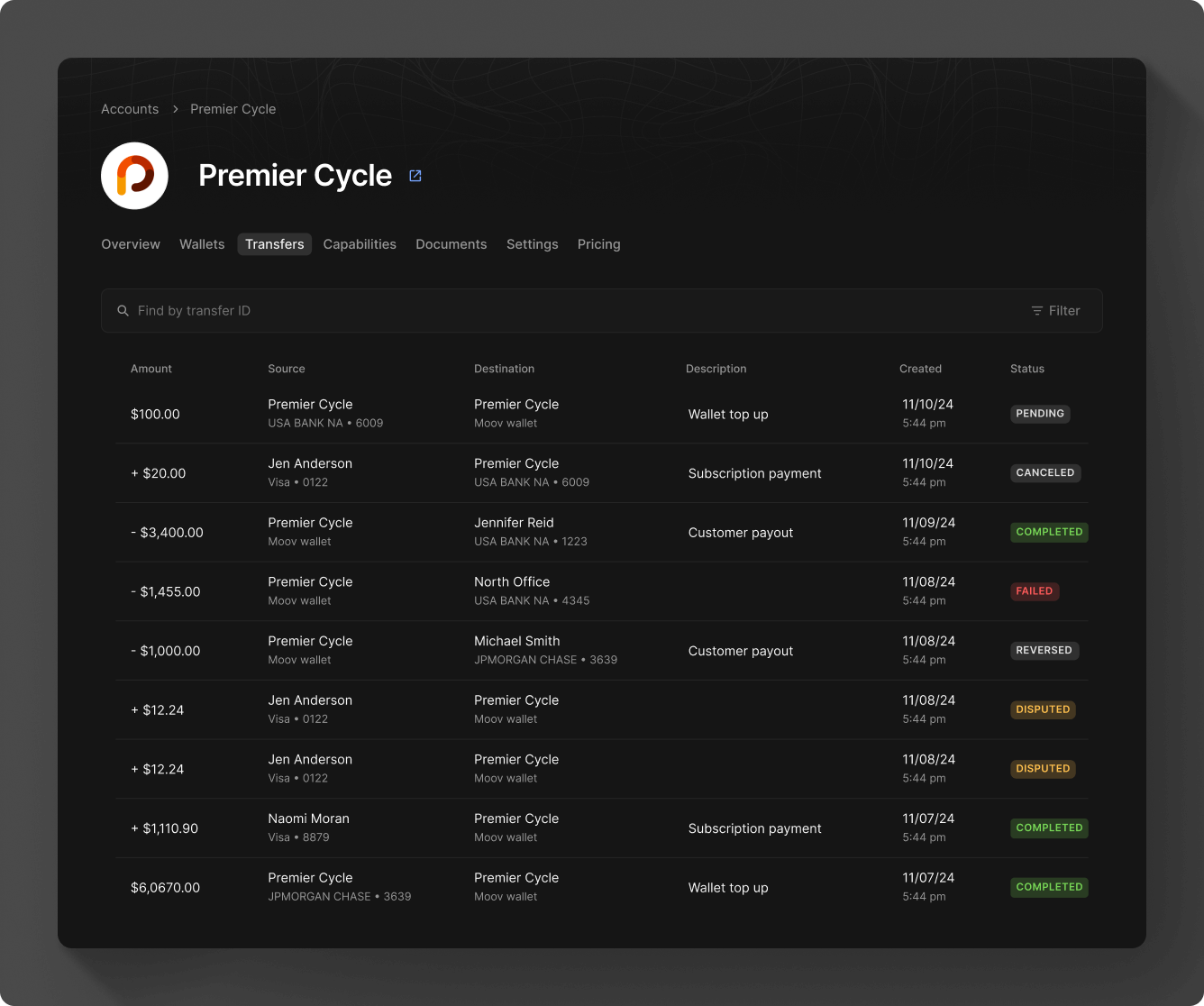Open the + $1,110.90 transfer amount
The width and height of the screenshot is (1204, 1006).
point(165,828)
